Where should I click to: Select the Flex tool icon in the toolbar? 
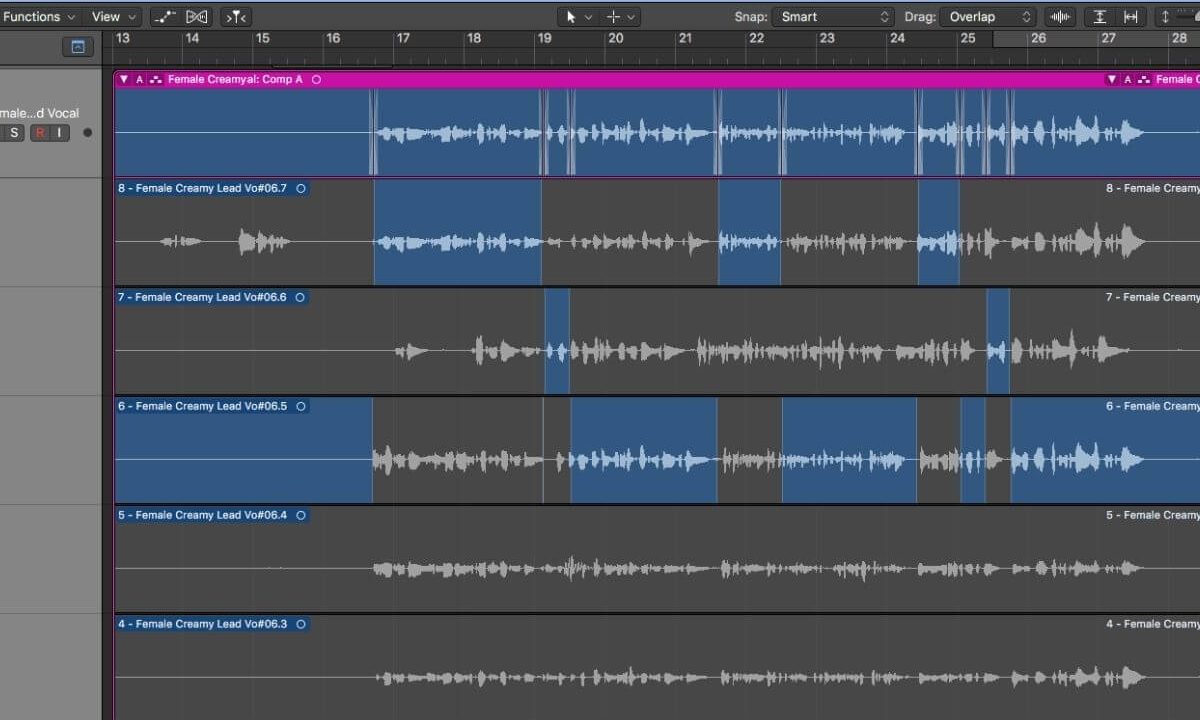coord(164,16)
